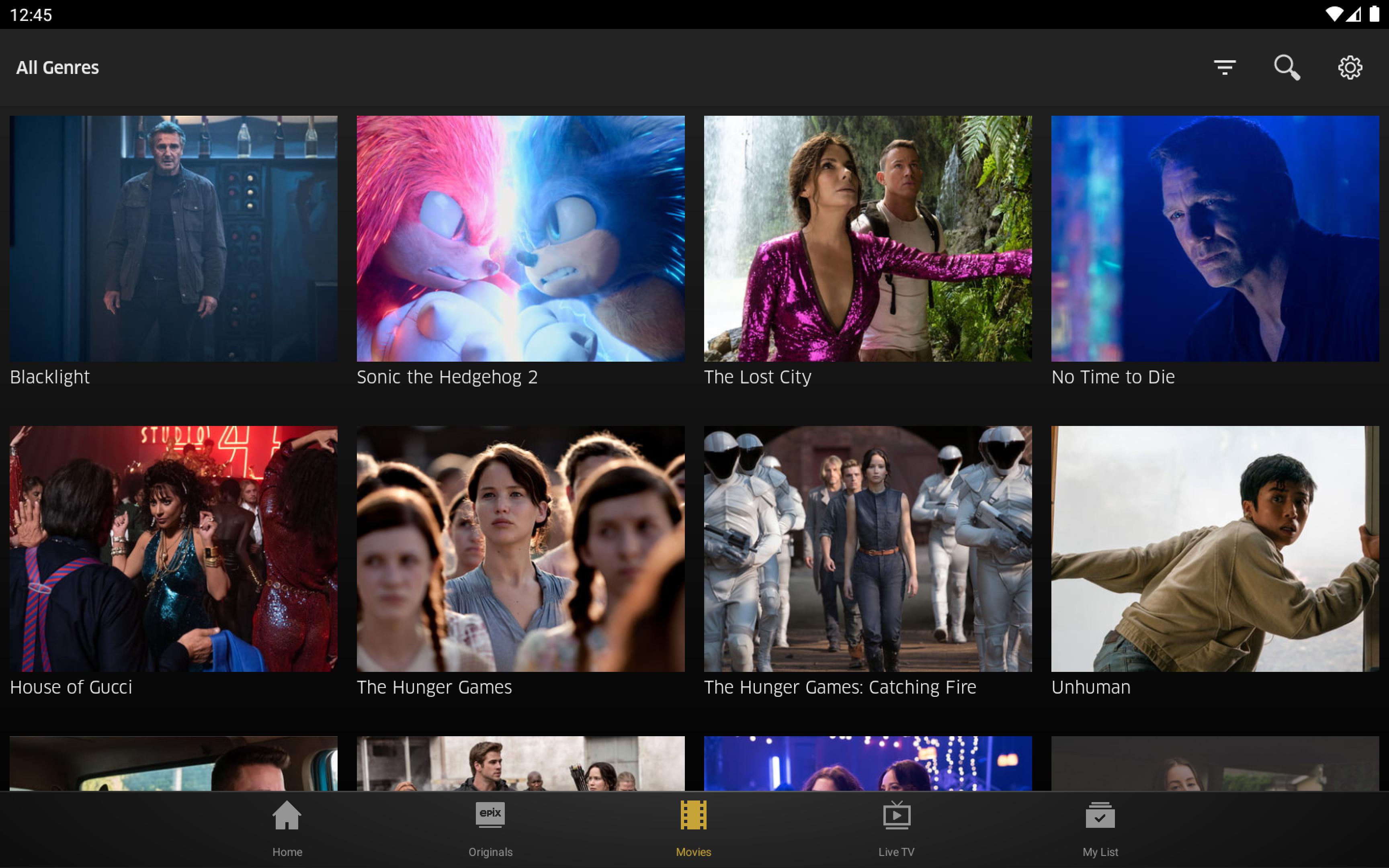Open the Catching Fire movie poster
The width and height of the screenshot is (1389, 868).
coord(868,549)
